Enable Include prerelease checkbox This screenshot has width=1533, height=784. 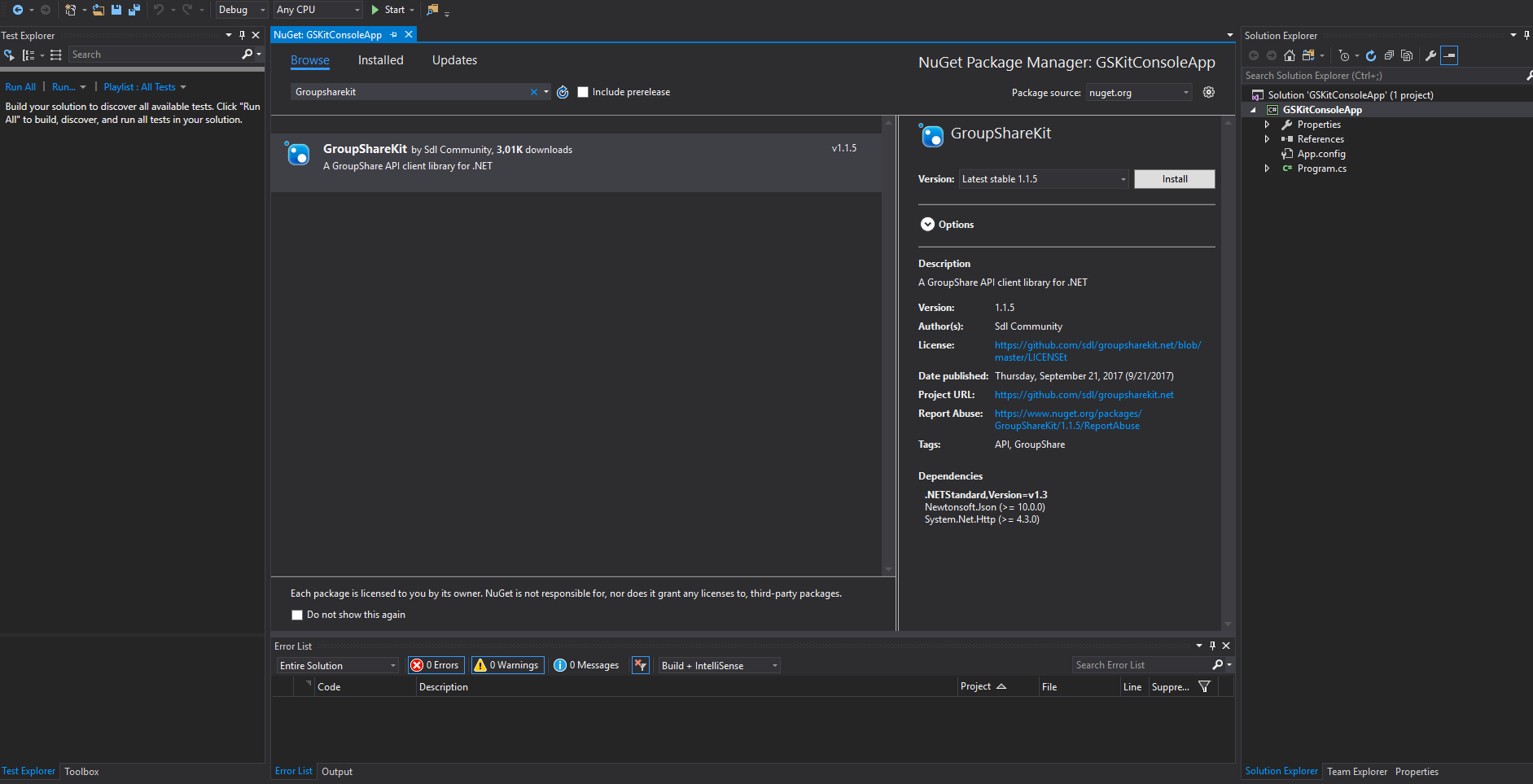tap(583, 92)
